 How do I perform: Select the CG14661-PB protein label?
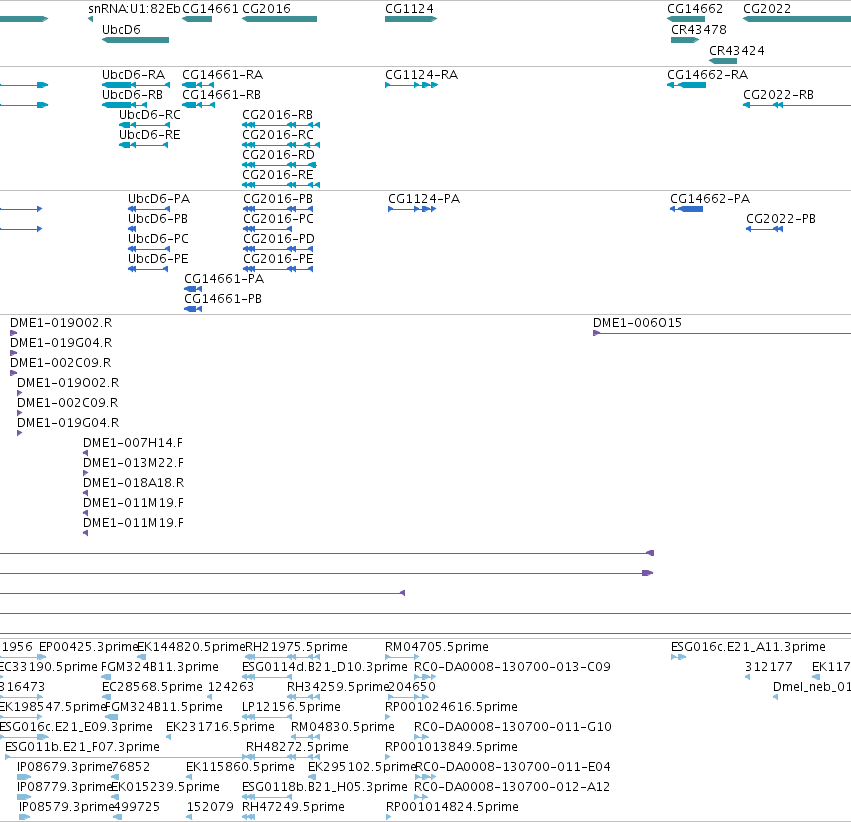coord(223,299)
